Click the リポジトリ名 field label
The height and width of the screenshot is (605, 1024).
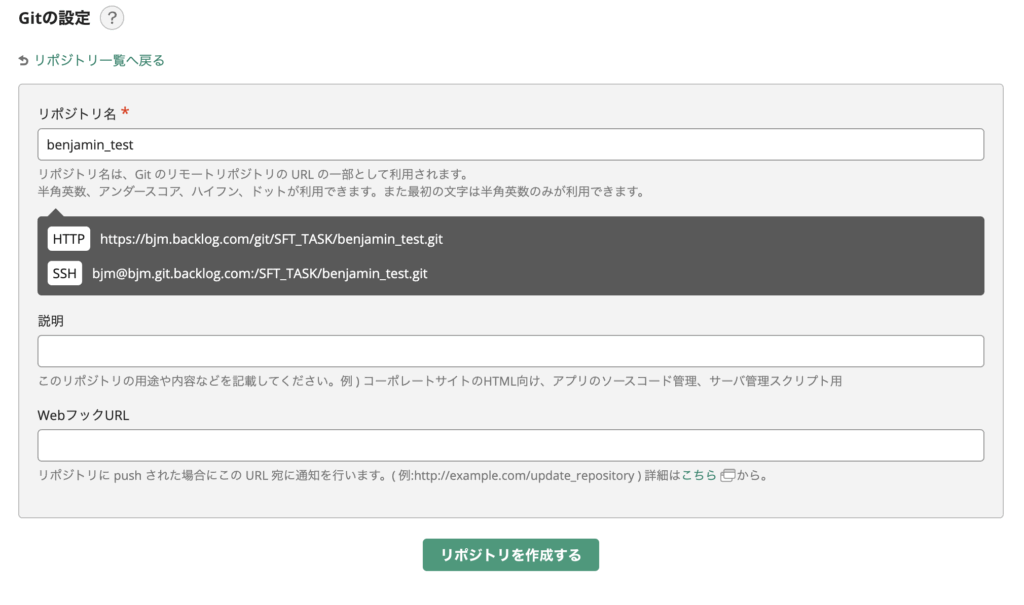pyautogui.click(x=77, y=113)
